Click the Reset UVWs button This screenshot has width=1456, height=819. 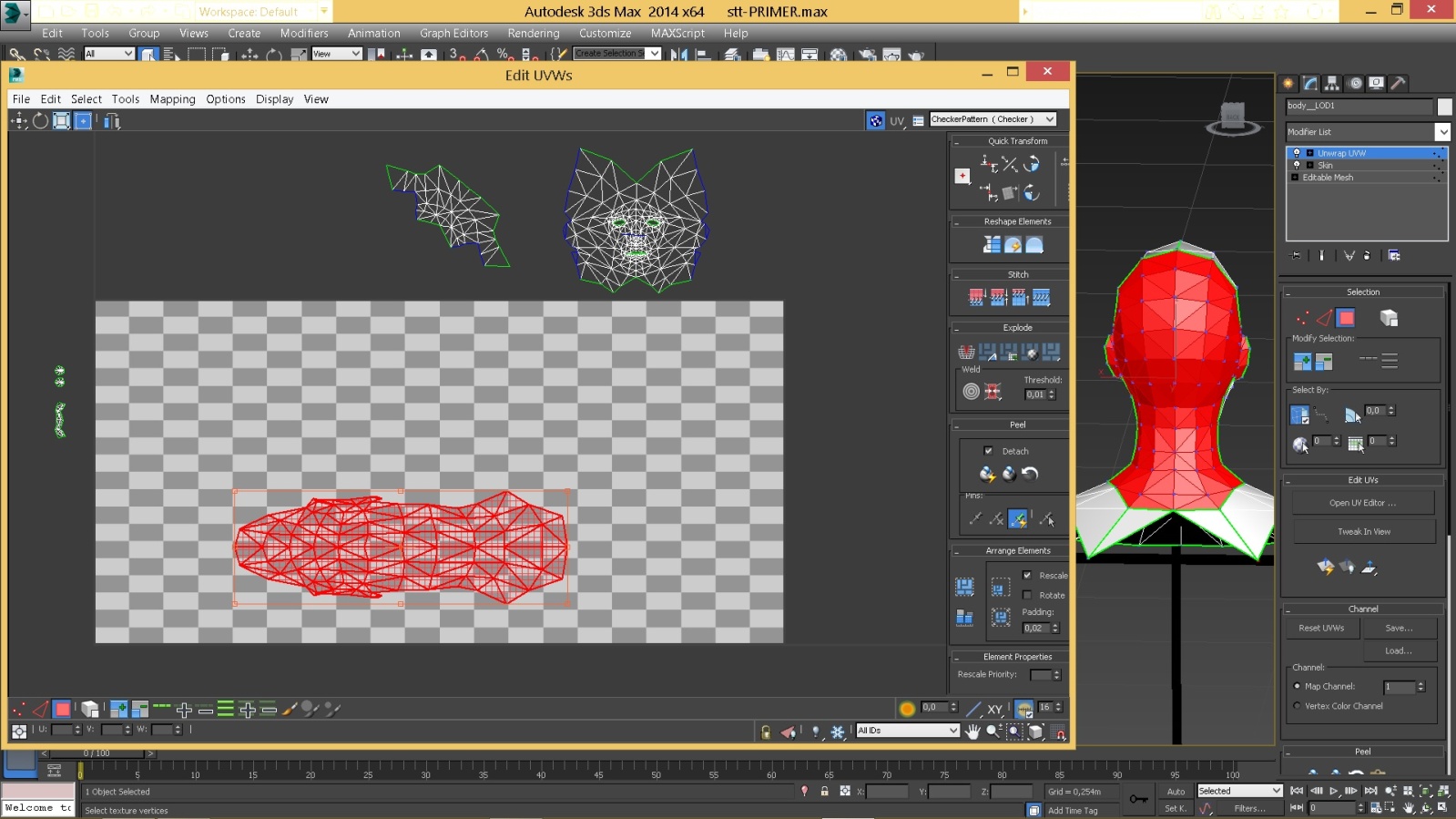point(1321,628)
